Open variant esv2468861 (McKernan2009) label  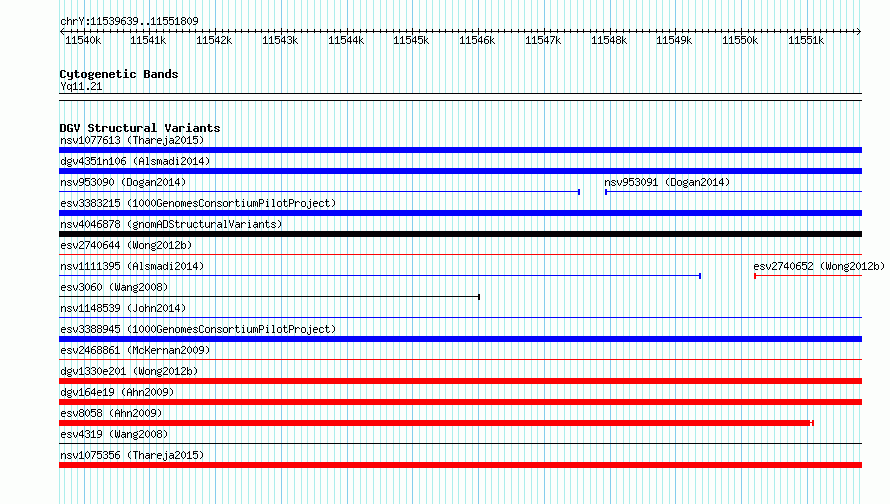[x=135, y=350]
